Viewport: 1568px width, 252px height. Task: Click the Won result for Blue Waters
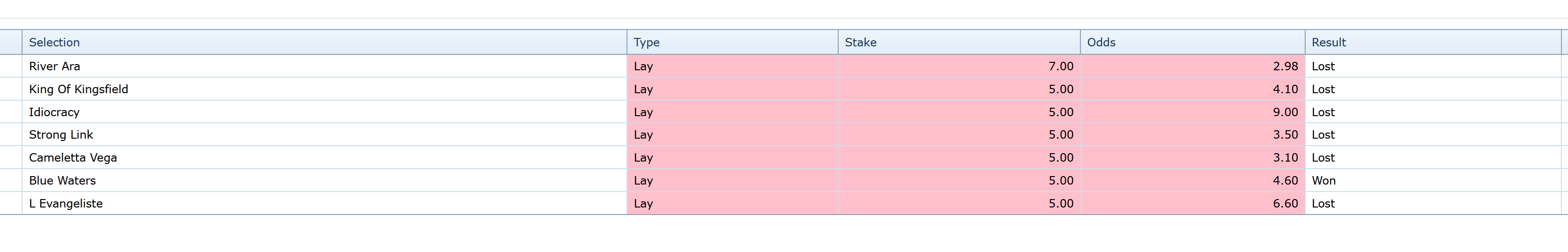pyautogui.click(x=1324, y=181)
